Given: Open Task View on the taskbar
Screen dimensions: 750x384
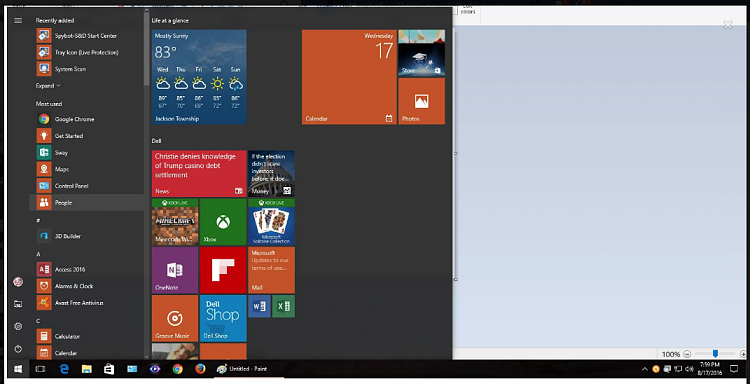Looking at the screenshot, I should click(41, 369).
